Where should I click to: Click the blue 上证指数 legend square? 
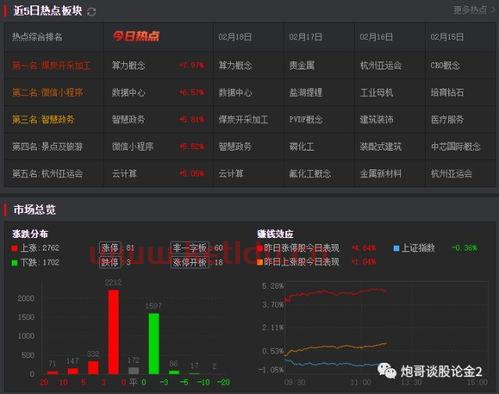(x=396, y=248)
